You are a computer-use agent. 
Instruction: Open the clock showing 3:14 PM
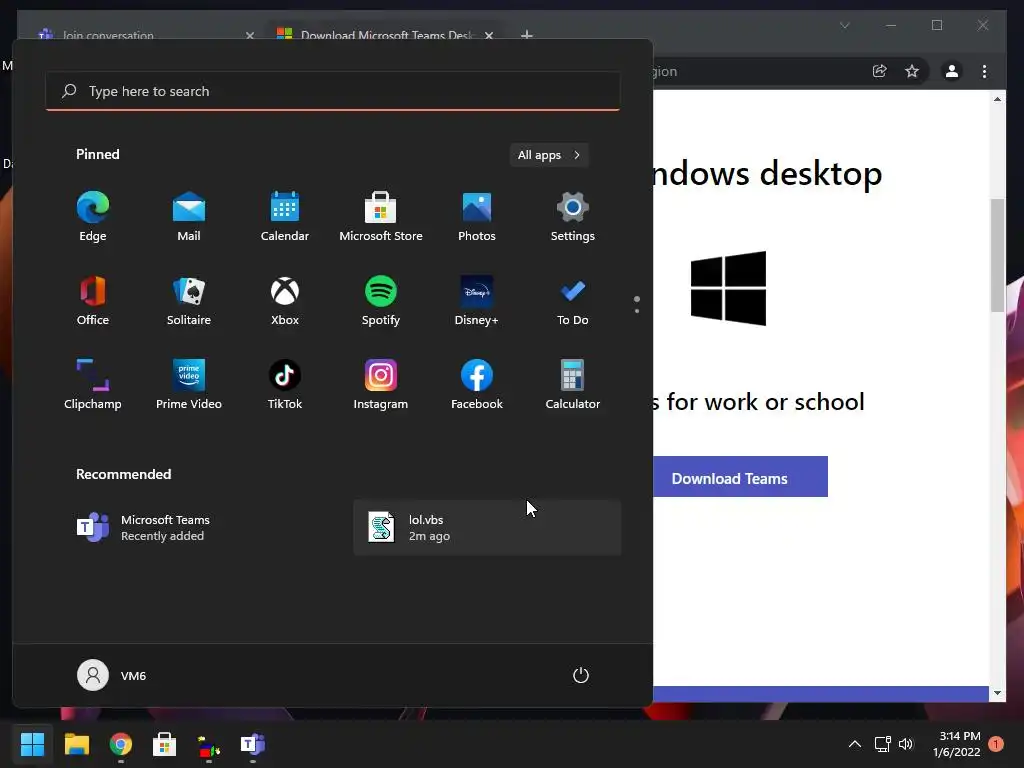[x=957, y=744]
